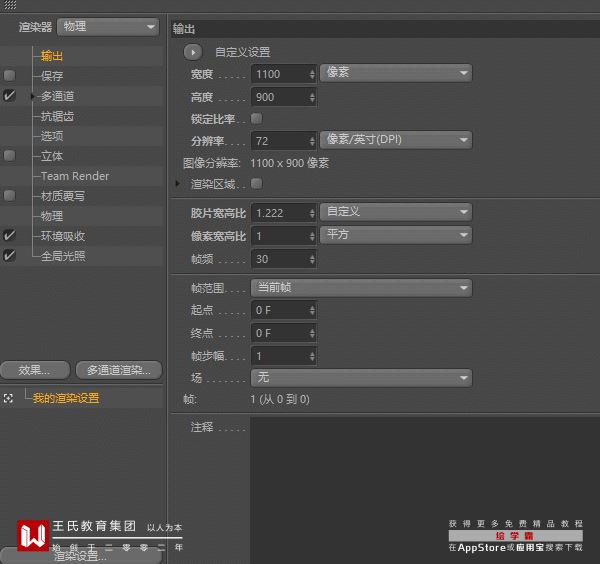Click the grip handle icon at panel top-left
The width and height of the screenshot is (600, 564).
click(10, 5)
